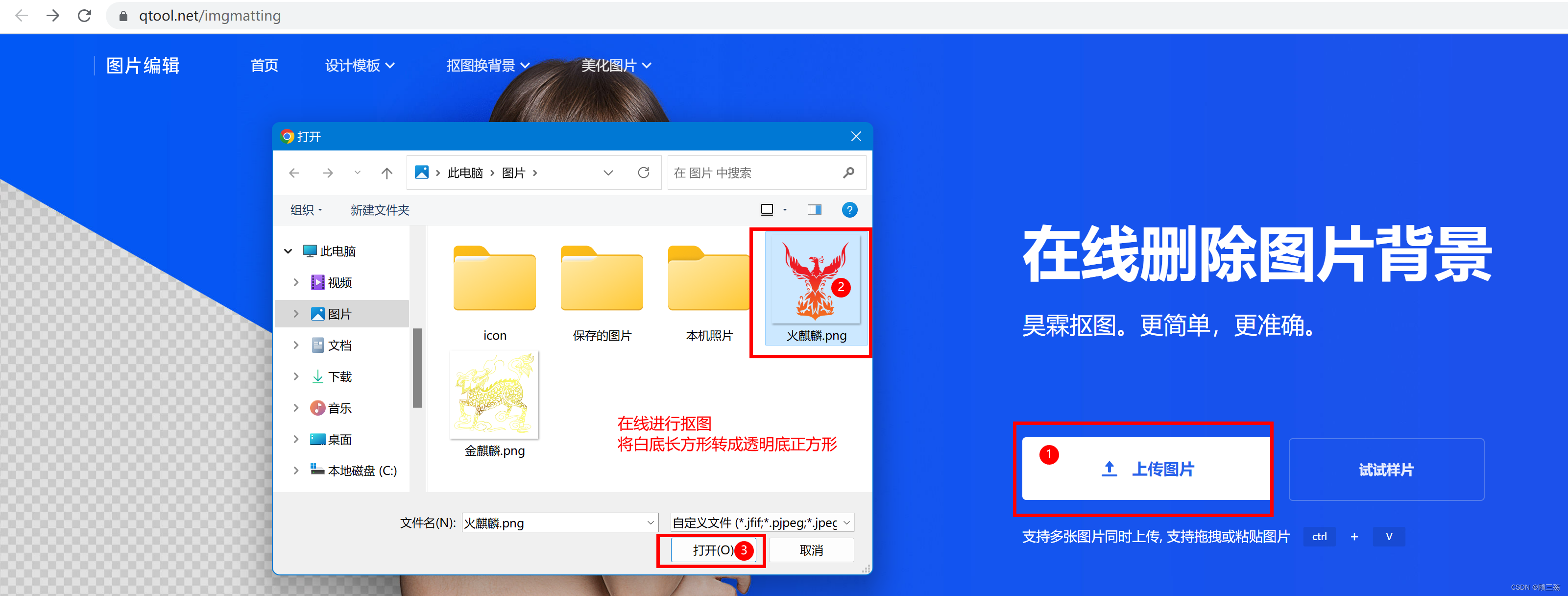Select the 金麒麟.png thumbnail
Screen dimensions: 1568x596
coord(494,396)
